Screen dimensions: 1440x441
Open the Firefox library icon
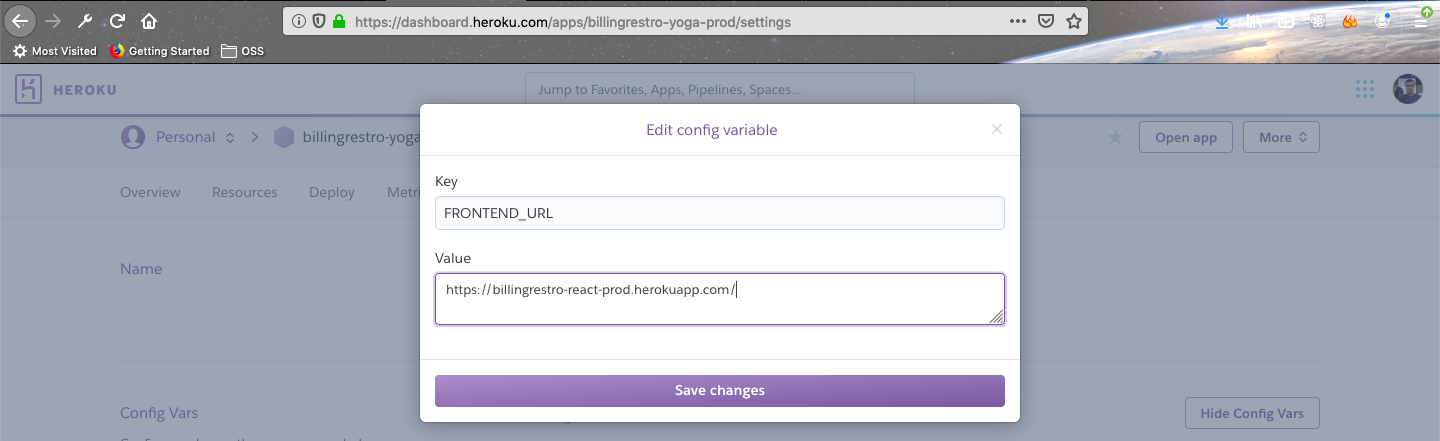[1254, 21]
